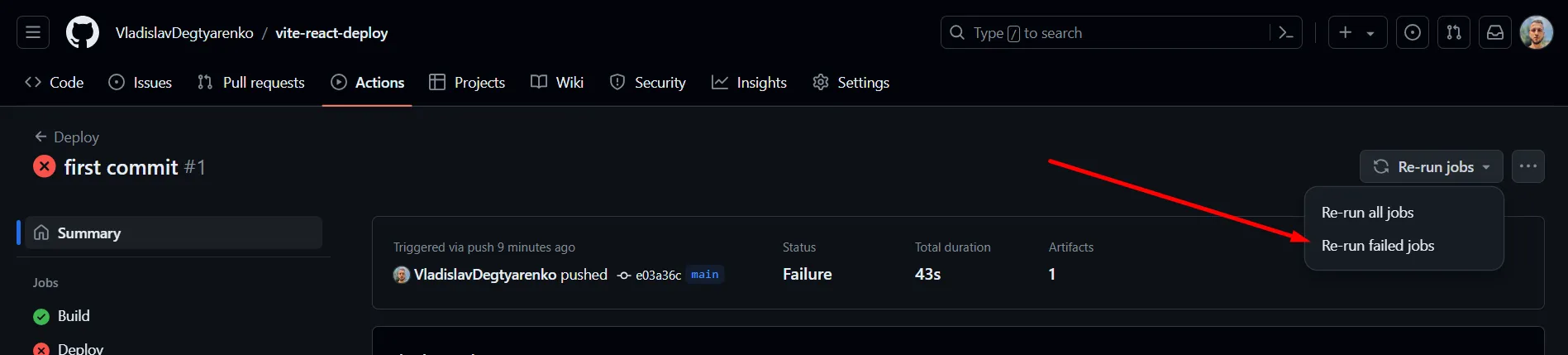The width and height of the screenshot is (1568, 355).
Task: Open the issues icon in top bar
Action: tap(1413, 33)
